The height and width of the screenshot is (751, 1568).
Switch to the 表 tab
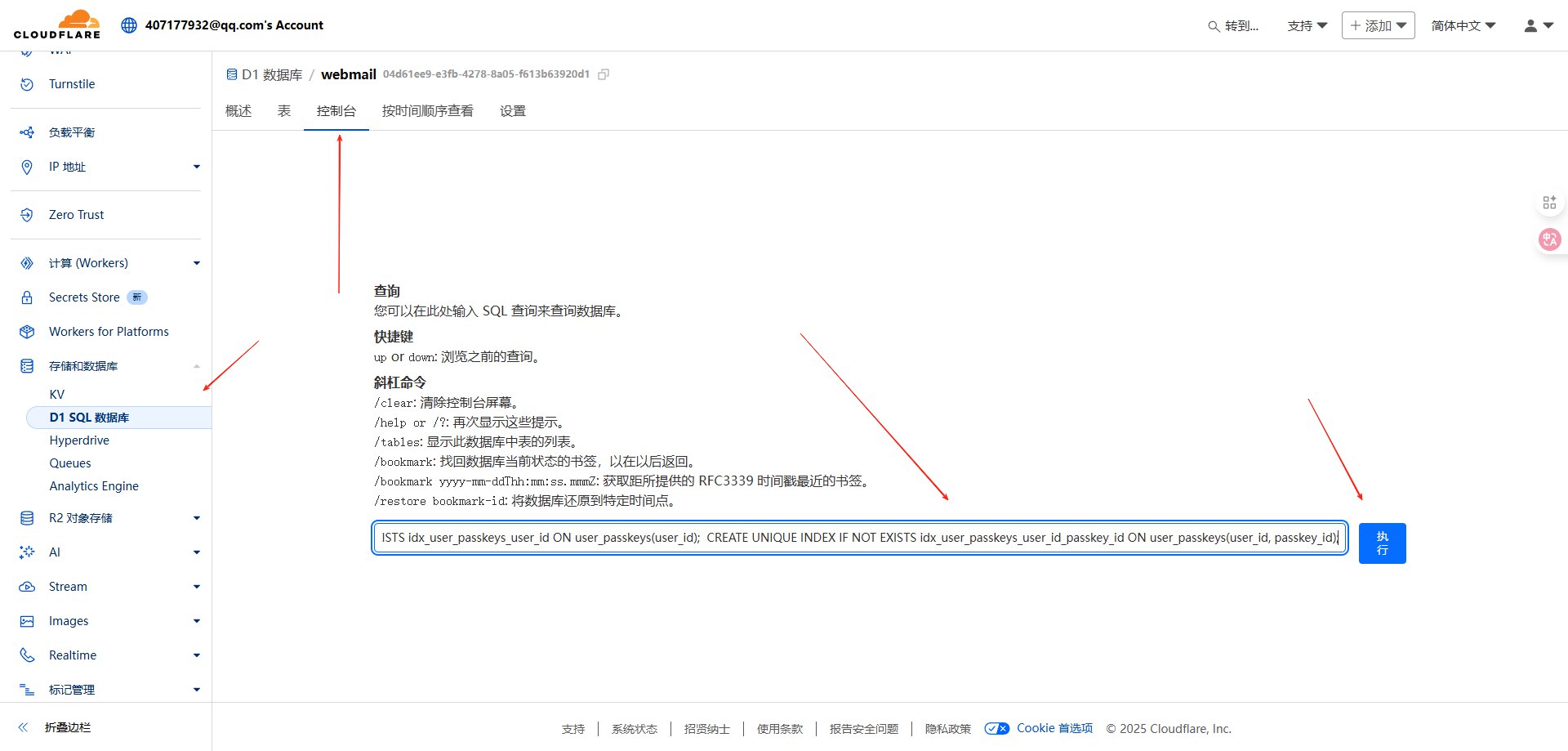pyautogui.click(x=283, y=111)
